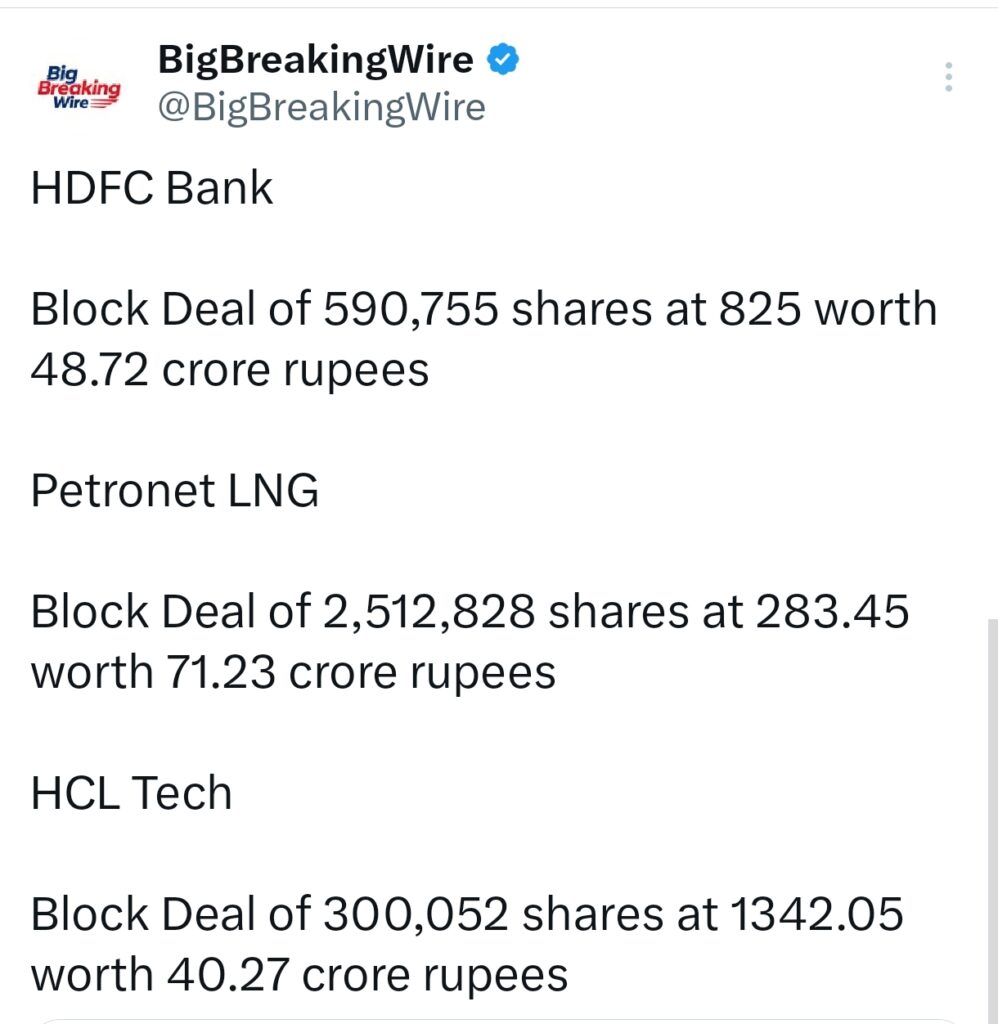Open the @BigBreakingWire handle link
This screenshot has width=998, height=1024.
[x=320, y=106]
